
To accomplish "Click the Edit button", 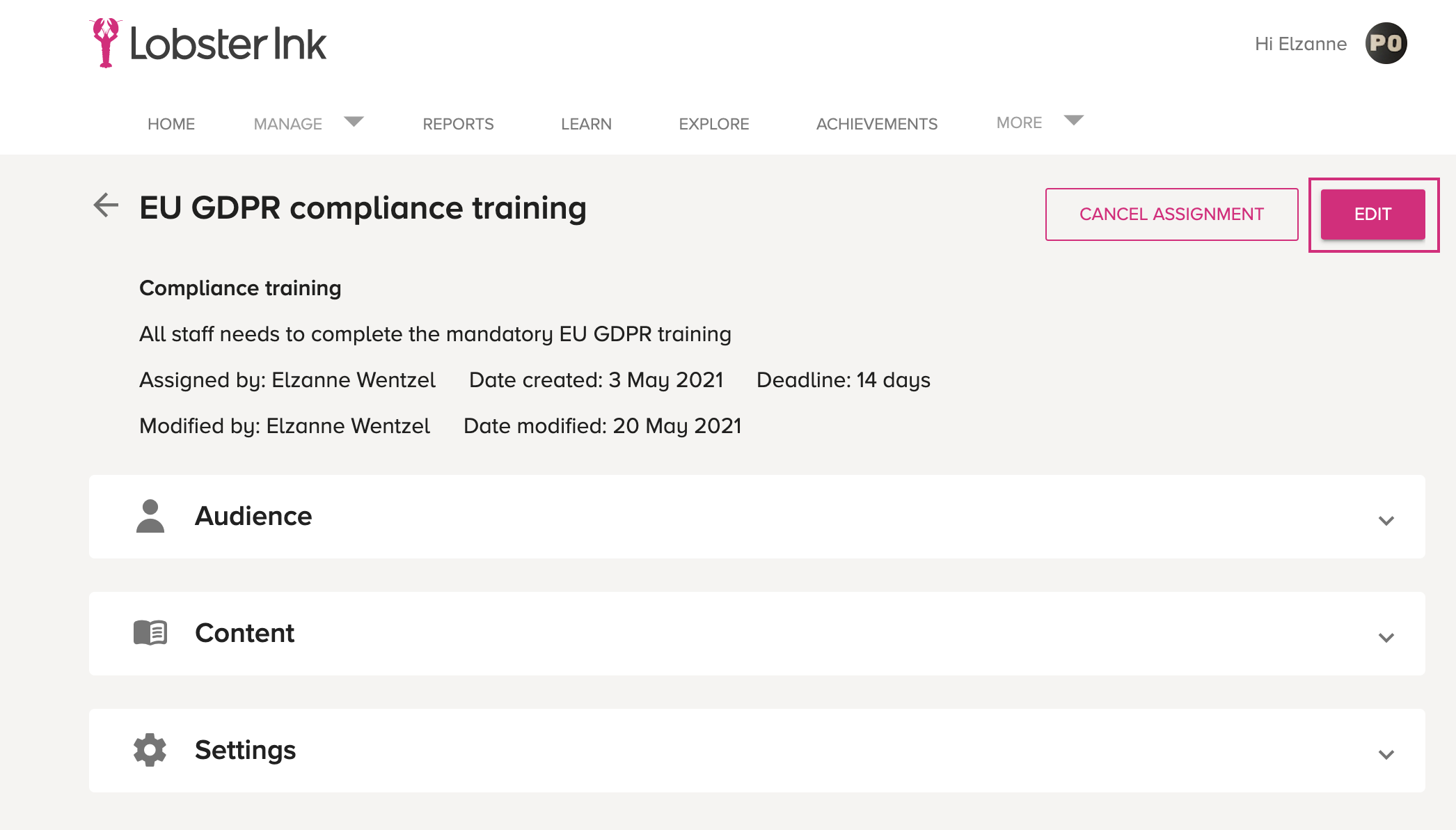I will [1373, 214].
